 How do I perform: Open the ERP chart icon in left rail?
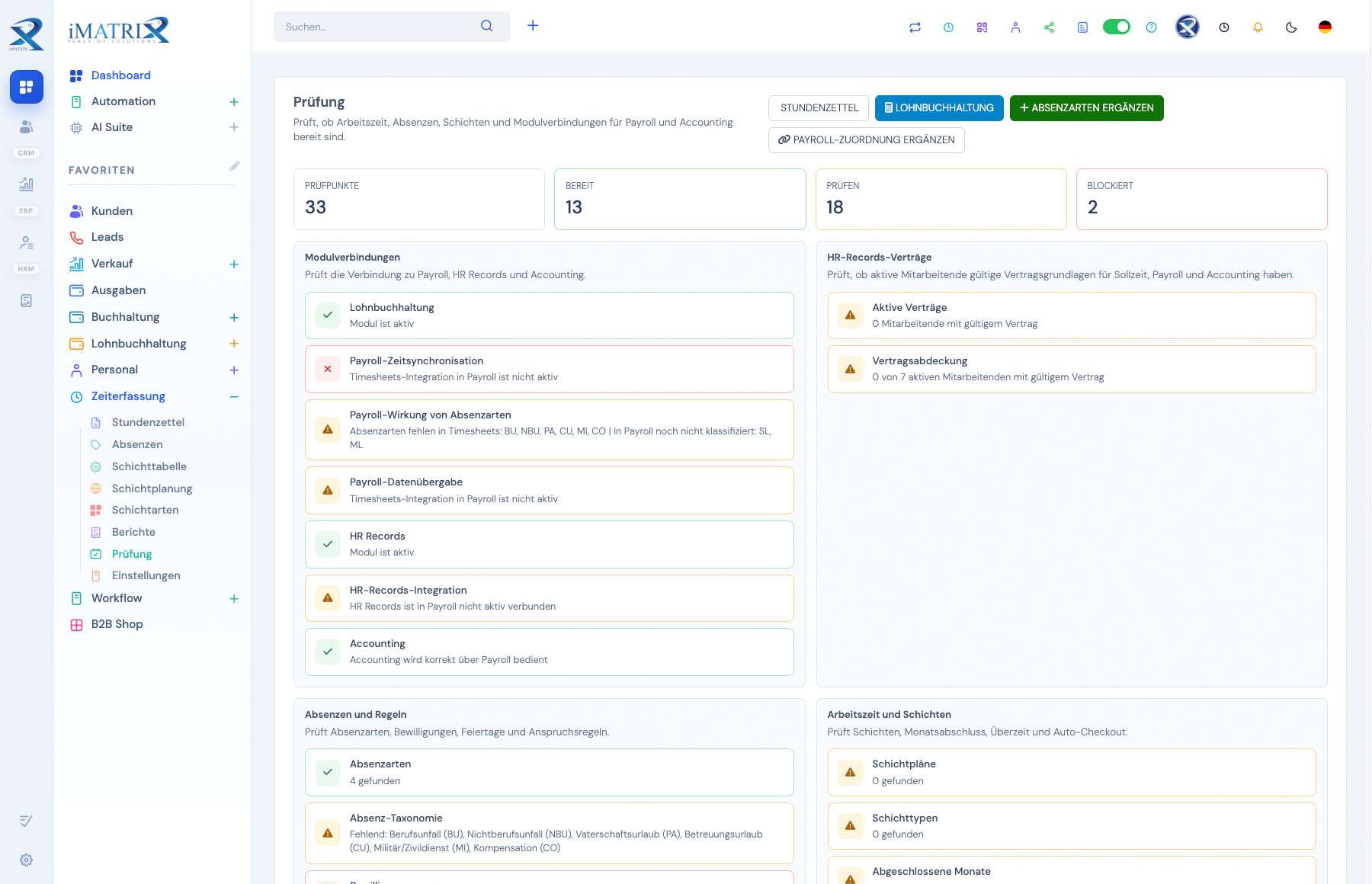click(26, 184)
